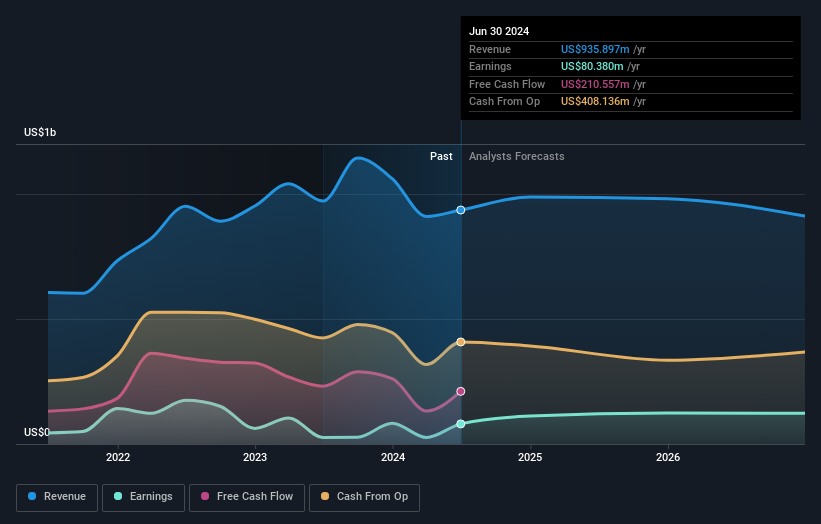Click the Earnings label in tooltip

[491, 66]
